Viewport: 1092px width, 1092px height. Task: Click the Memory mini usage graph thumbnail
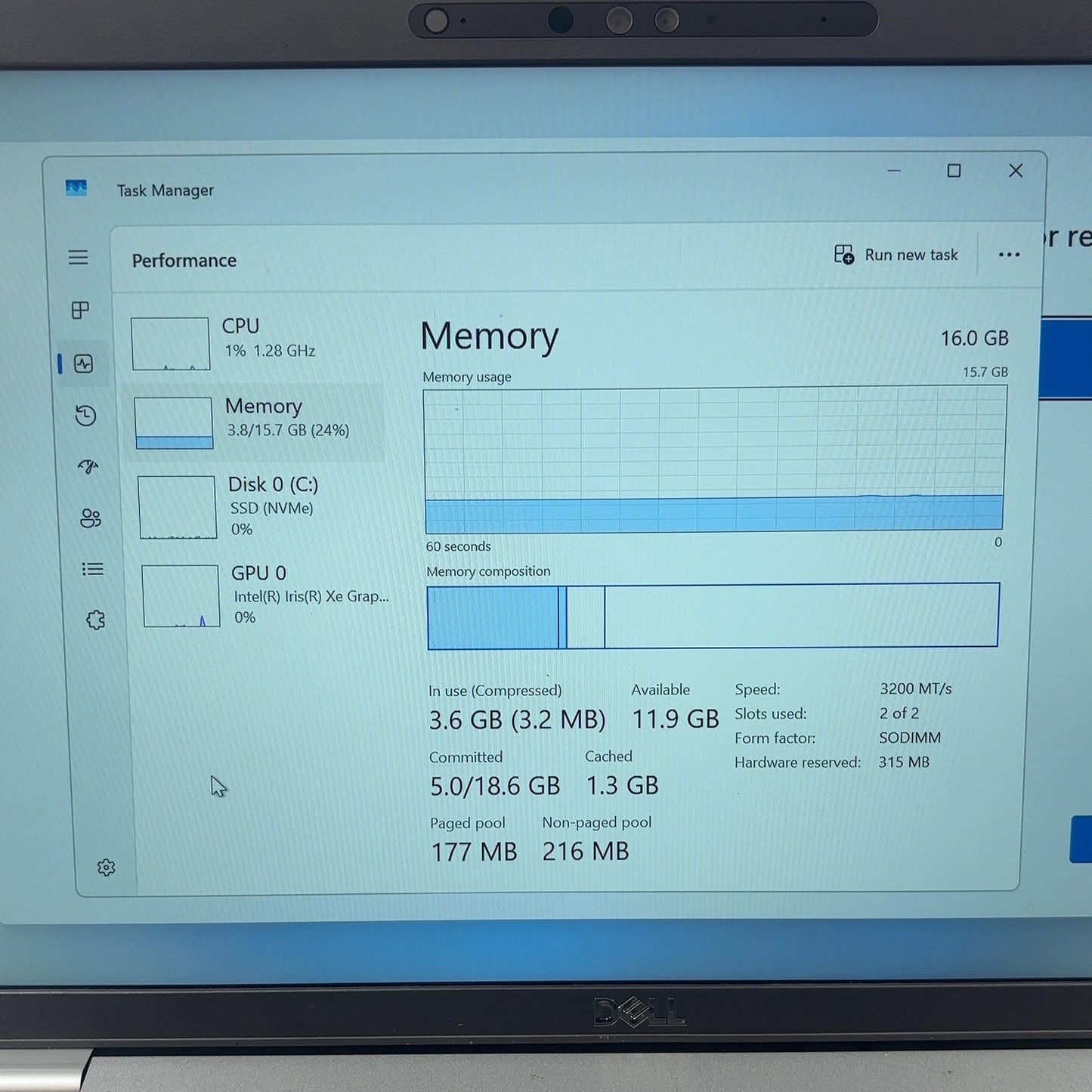pos(173,423)
